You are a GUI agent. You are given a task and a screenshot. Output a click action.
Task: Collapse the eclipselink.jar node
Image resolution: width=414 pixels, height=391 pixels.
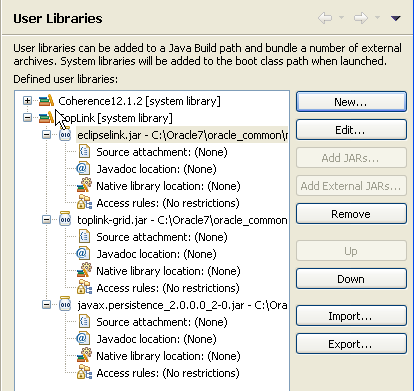click(x=46, y=135)
